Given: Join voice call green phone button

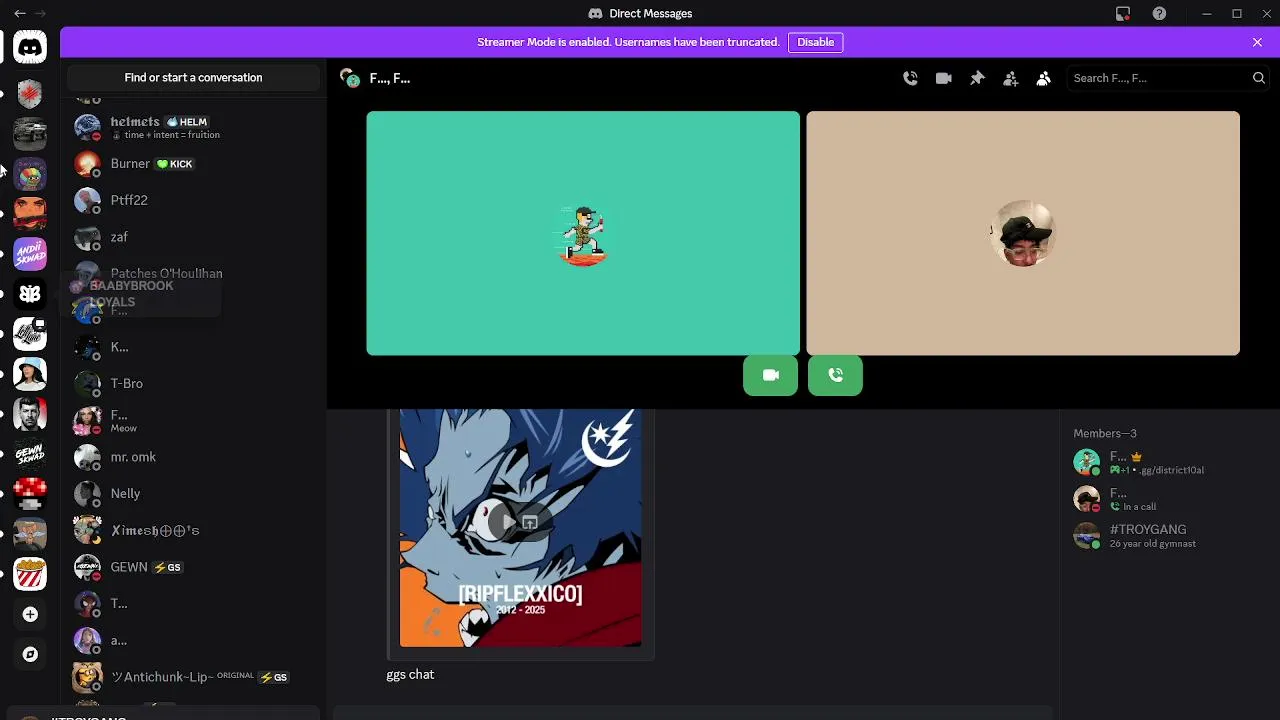Looking at the screenshot, I should 835,375.
